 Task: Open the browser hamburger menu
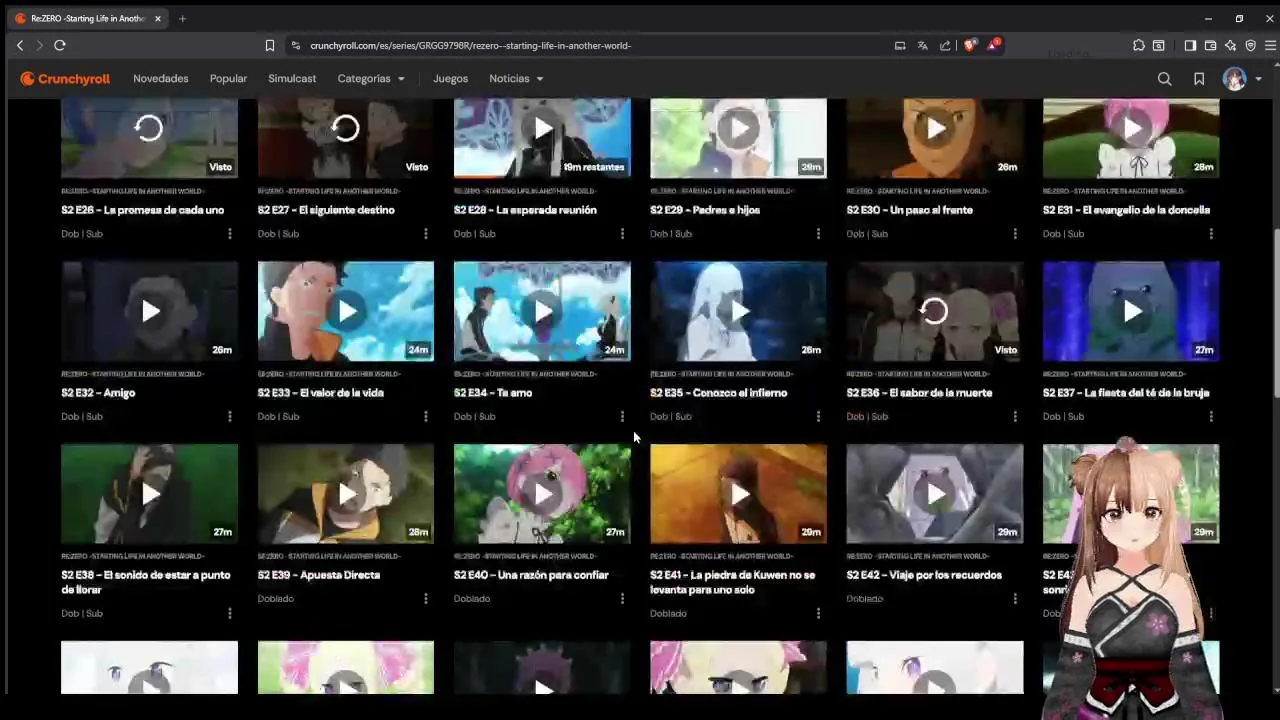click(x=1271, y=45)
